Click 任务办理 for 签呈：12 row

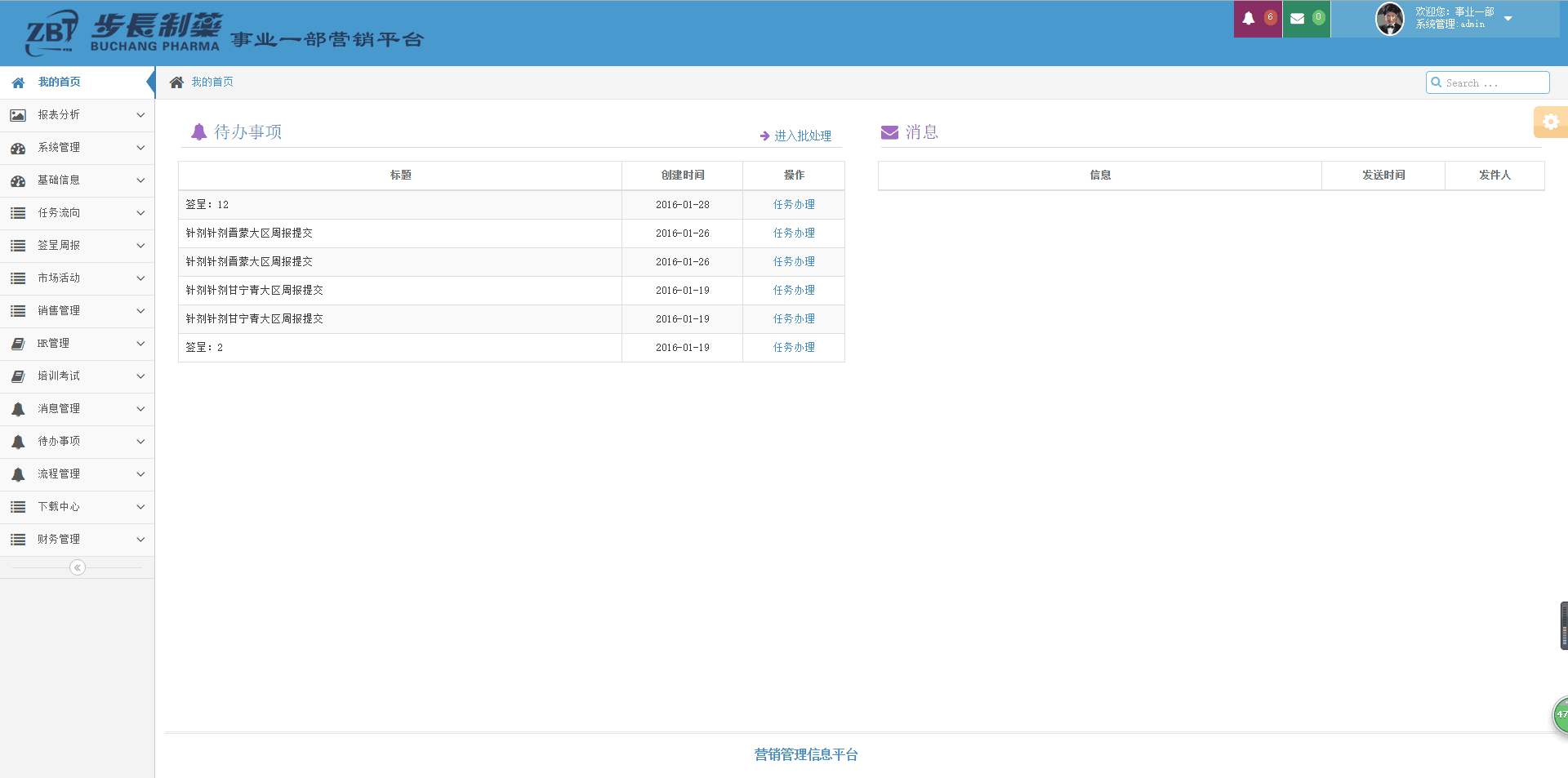(x=794, y=205)
